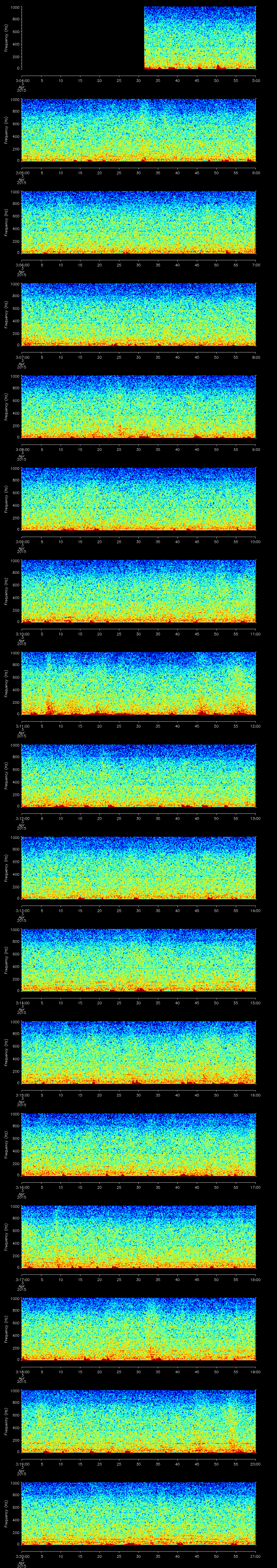
Task: Select the spectrogram panel starting at 3:09:00
Action: 139,499
